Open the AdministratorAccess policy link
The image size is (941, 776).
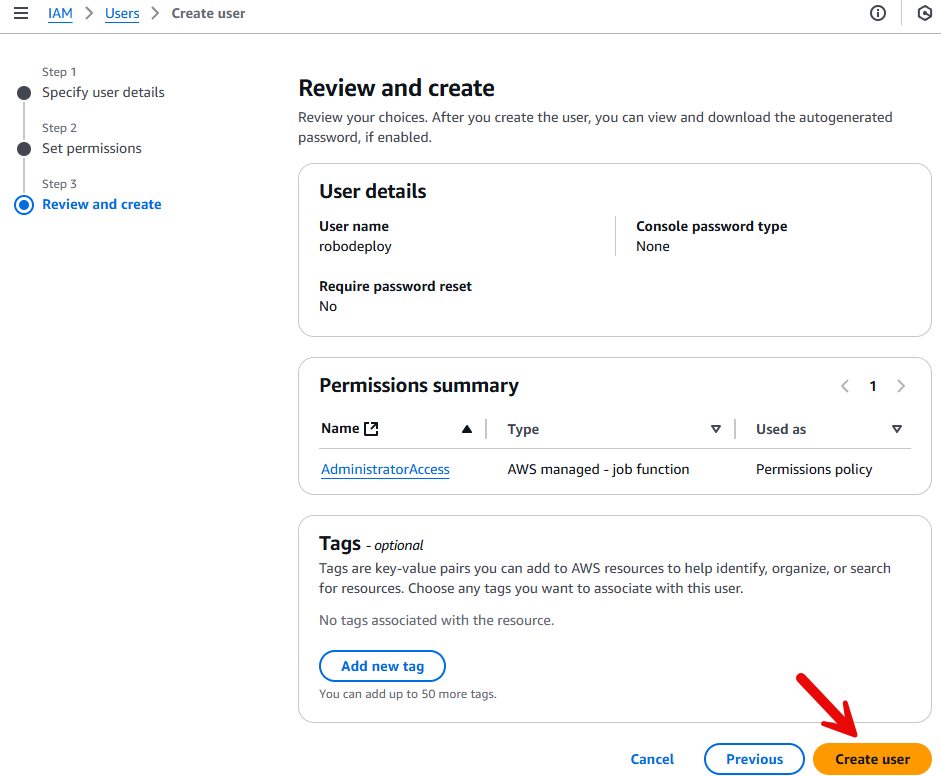385,469
